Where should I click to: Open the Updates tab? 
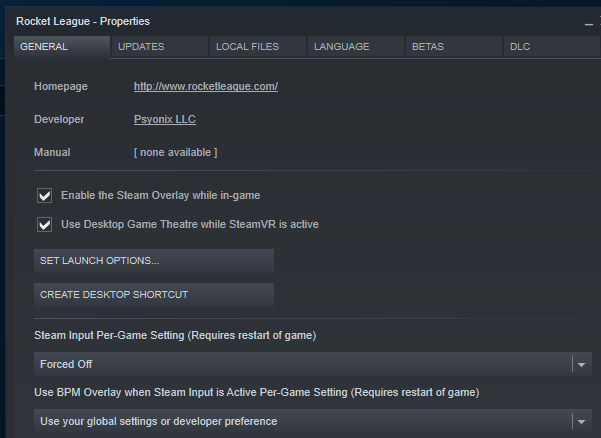tap(160, 47)
